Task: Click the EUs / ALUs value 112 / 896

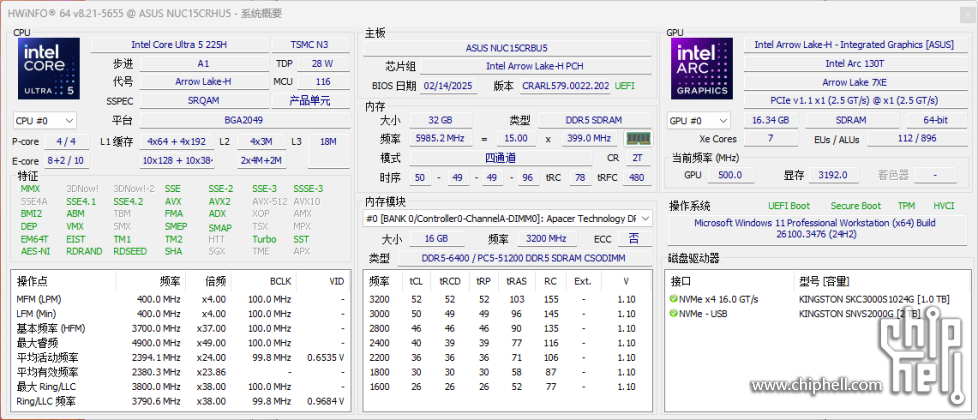Action: pos(917,139)
